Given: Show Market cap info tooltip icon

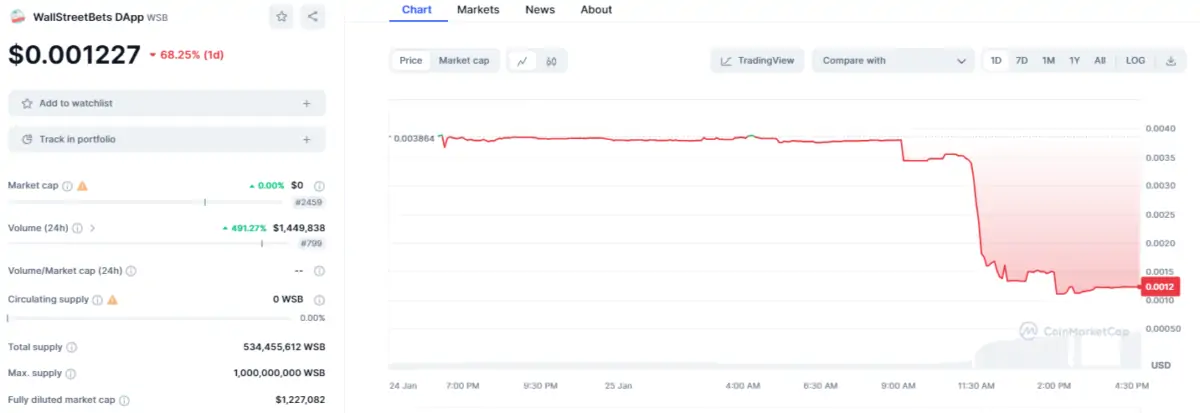Looking at the screenshot, I should point(67,186).
